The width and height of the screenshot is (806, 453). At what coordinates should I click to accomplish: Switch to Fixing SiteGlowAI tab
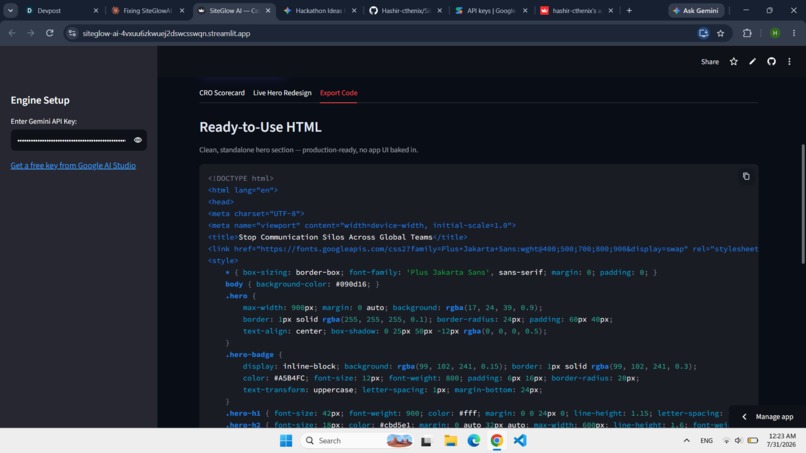148,10
